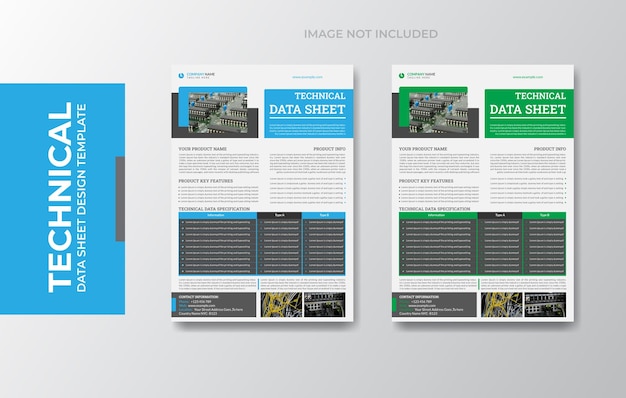Viewport: 626px width, 398px height.
Task: Select the Type B header in blue table
Action: click(x=324, y=215)
